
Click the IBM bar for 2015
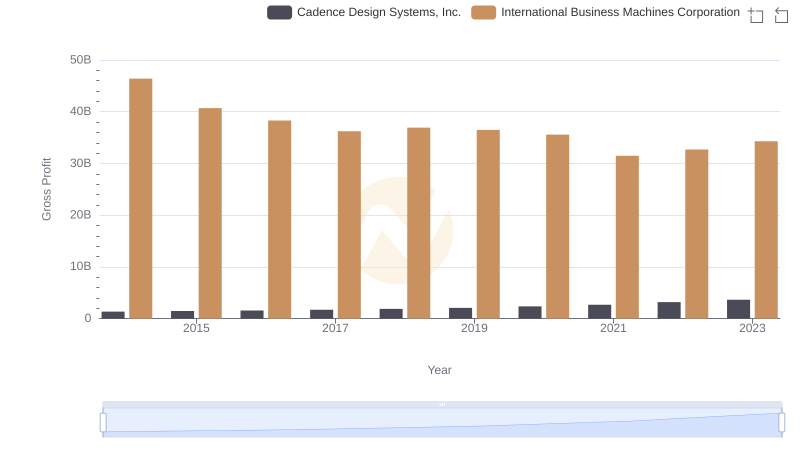(210, 213)
